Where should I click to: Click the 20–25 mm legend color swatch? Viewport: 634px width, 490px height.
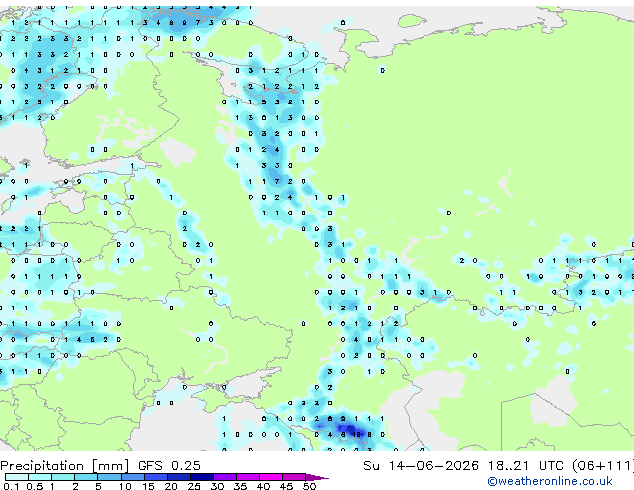point(178,477)
